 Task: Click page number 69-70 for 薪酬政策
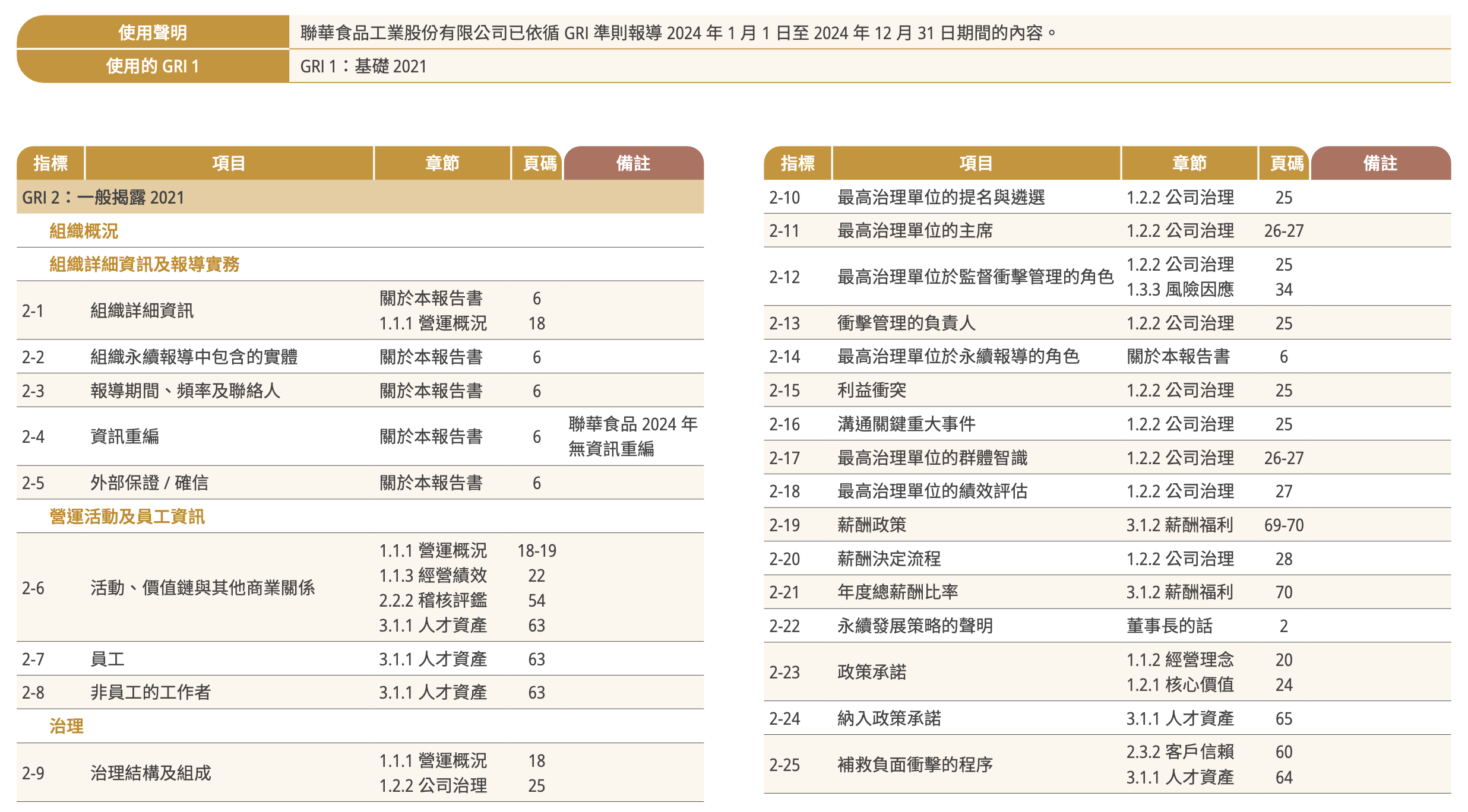(1283, 525)
